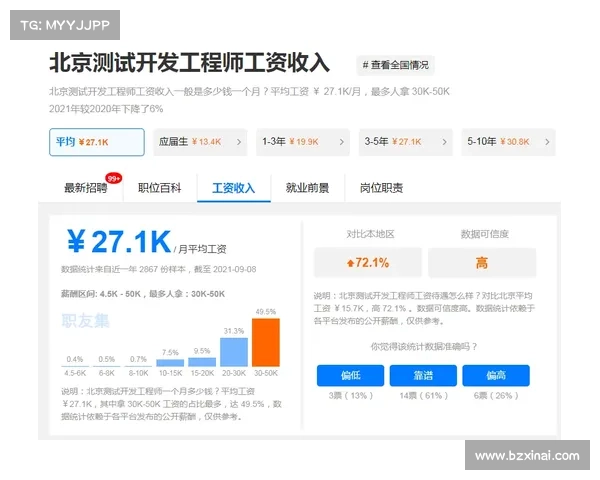Expand the 应届生 card chevron
This screenshot has height=480, width=600.
pos(239,142)
